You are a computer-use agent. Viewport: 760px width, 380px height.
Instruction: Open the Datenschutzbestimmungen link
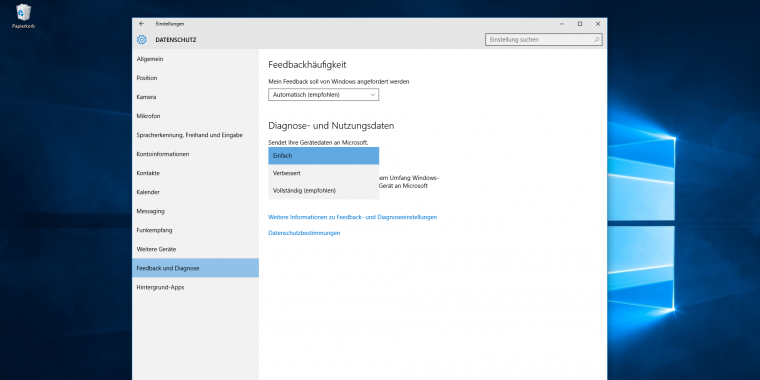tap(304, 233)
